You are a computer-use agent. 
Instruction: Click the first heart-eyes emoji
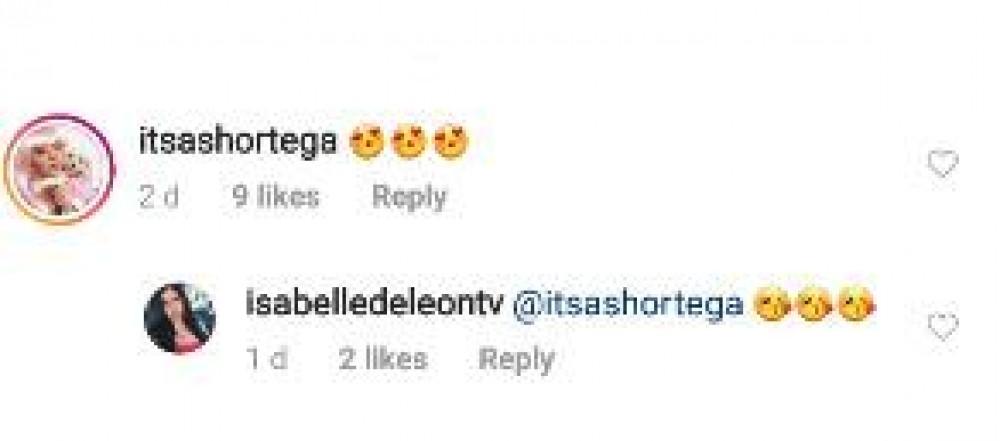click(x=367, y=141)
